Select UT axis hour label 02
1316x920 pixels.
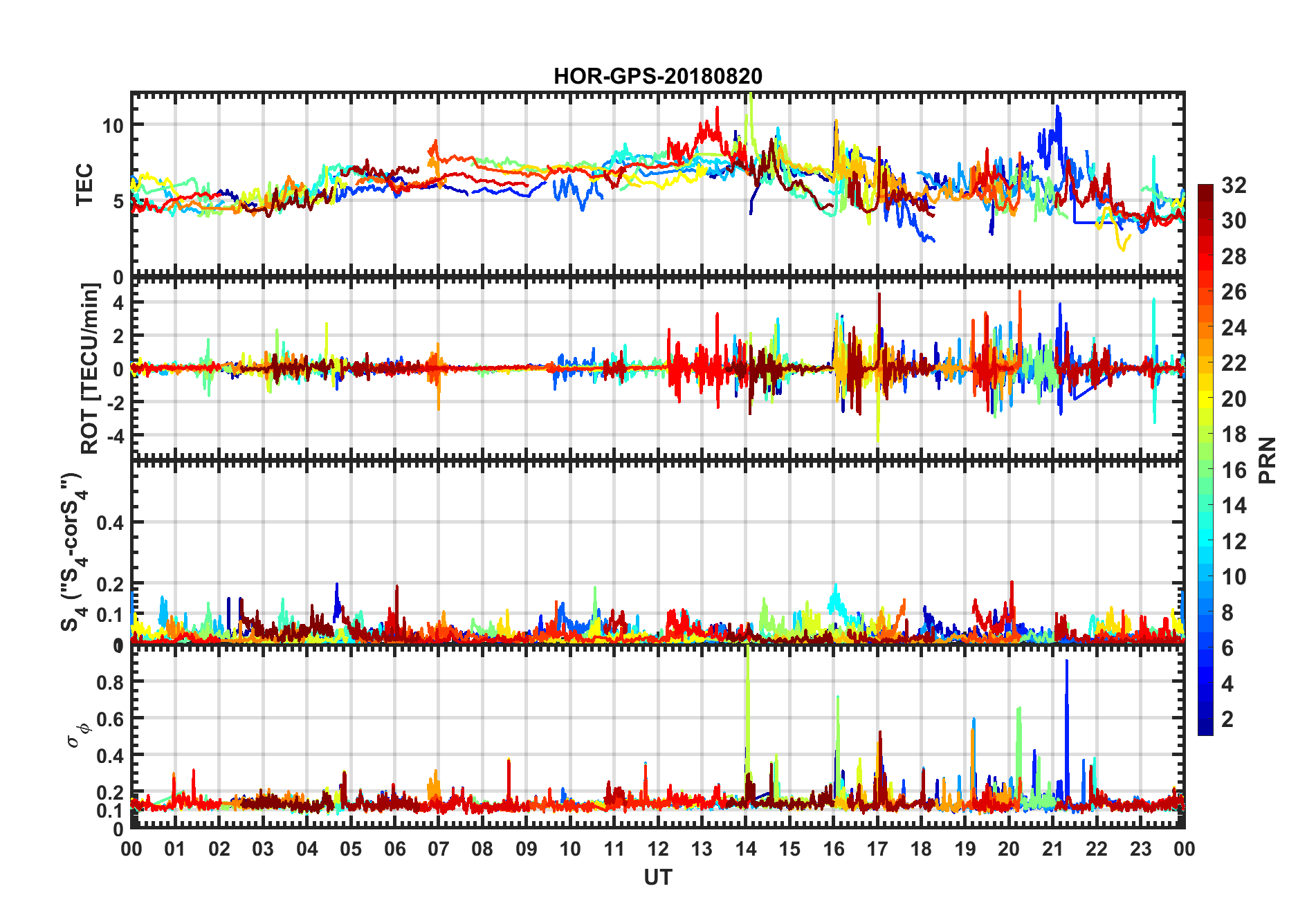(219, 849)
